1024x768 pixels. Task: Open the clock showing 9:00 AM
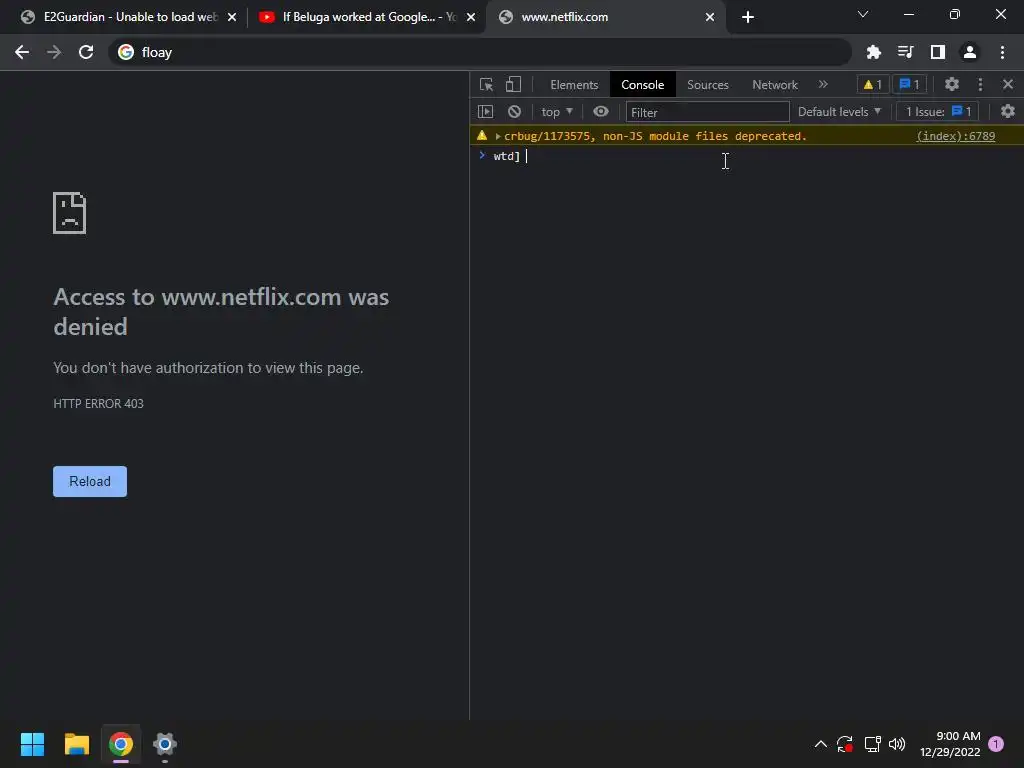pos(950,744)
